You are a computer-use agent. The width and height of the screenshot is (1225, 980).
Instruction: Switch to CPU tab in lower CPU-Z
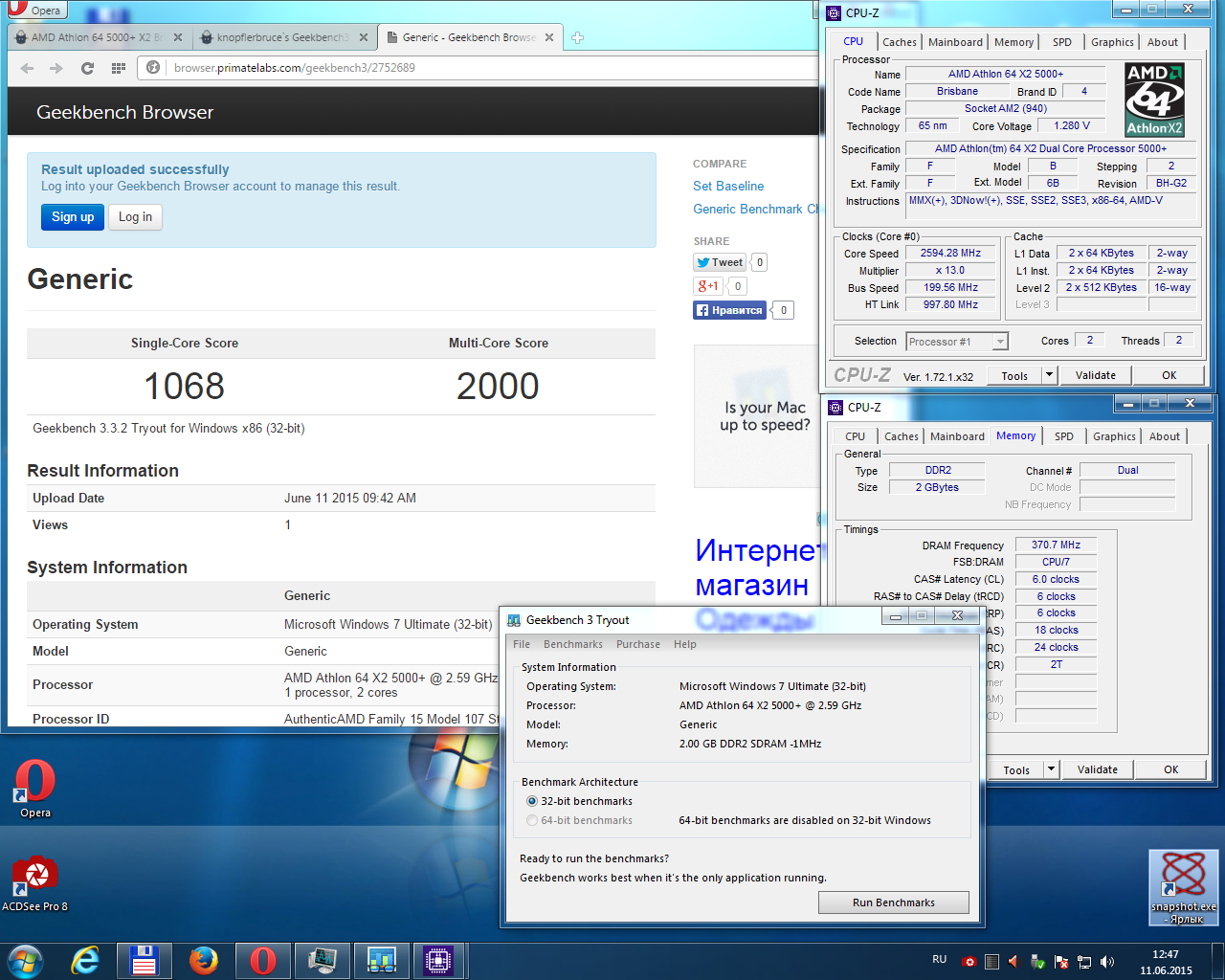point(855,436)
